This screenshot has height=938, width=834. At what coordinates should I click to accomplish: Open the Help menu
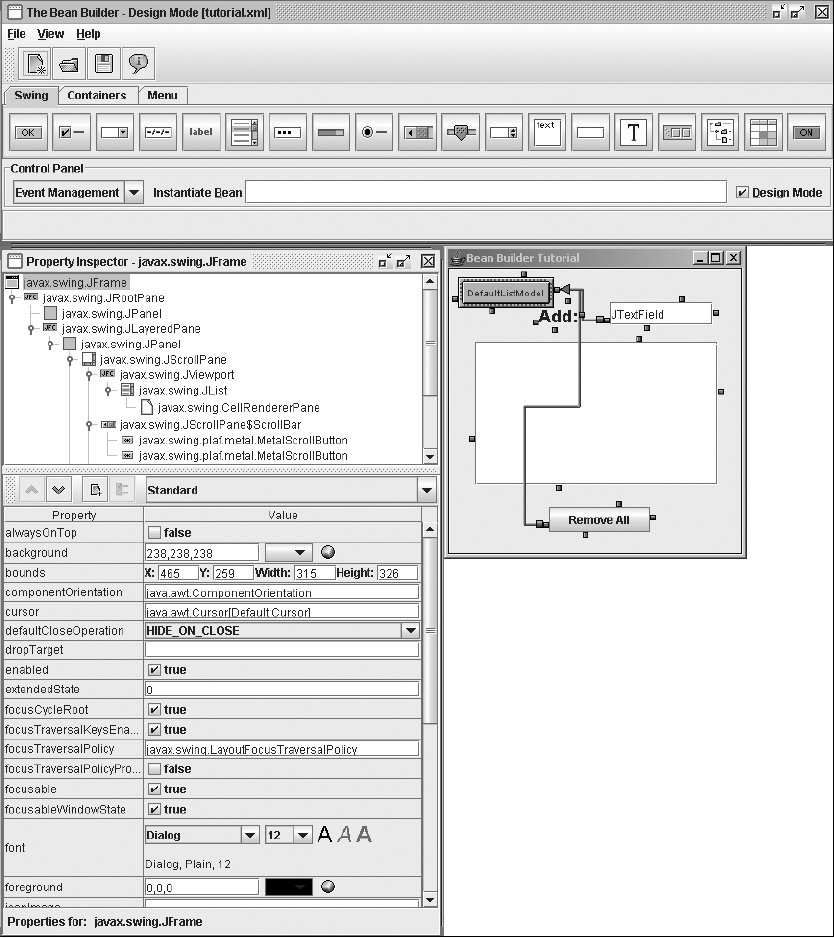(88, 34)
